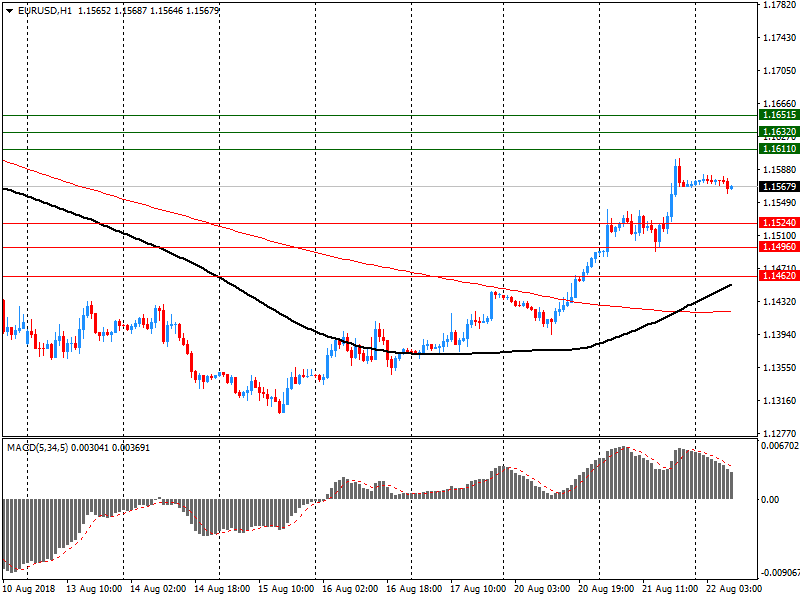Click the EURUSD,H1 chart title text
800x600 pixels.
coord(45,11)
